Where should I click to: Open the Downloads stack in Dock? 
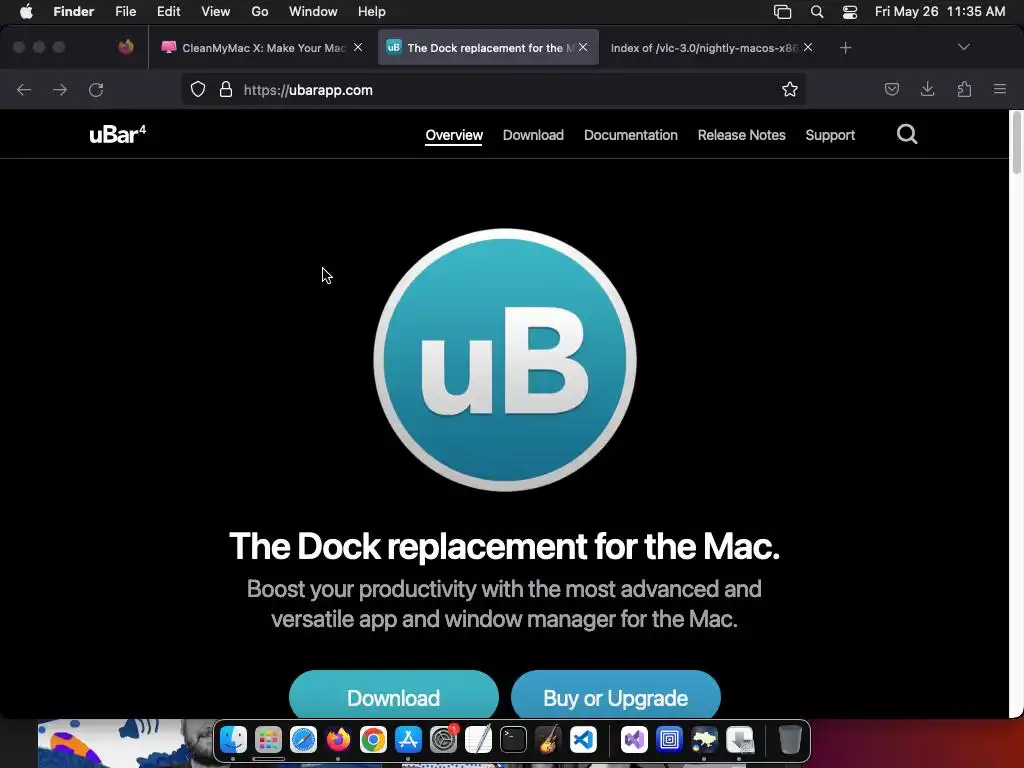click(739, 740)
